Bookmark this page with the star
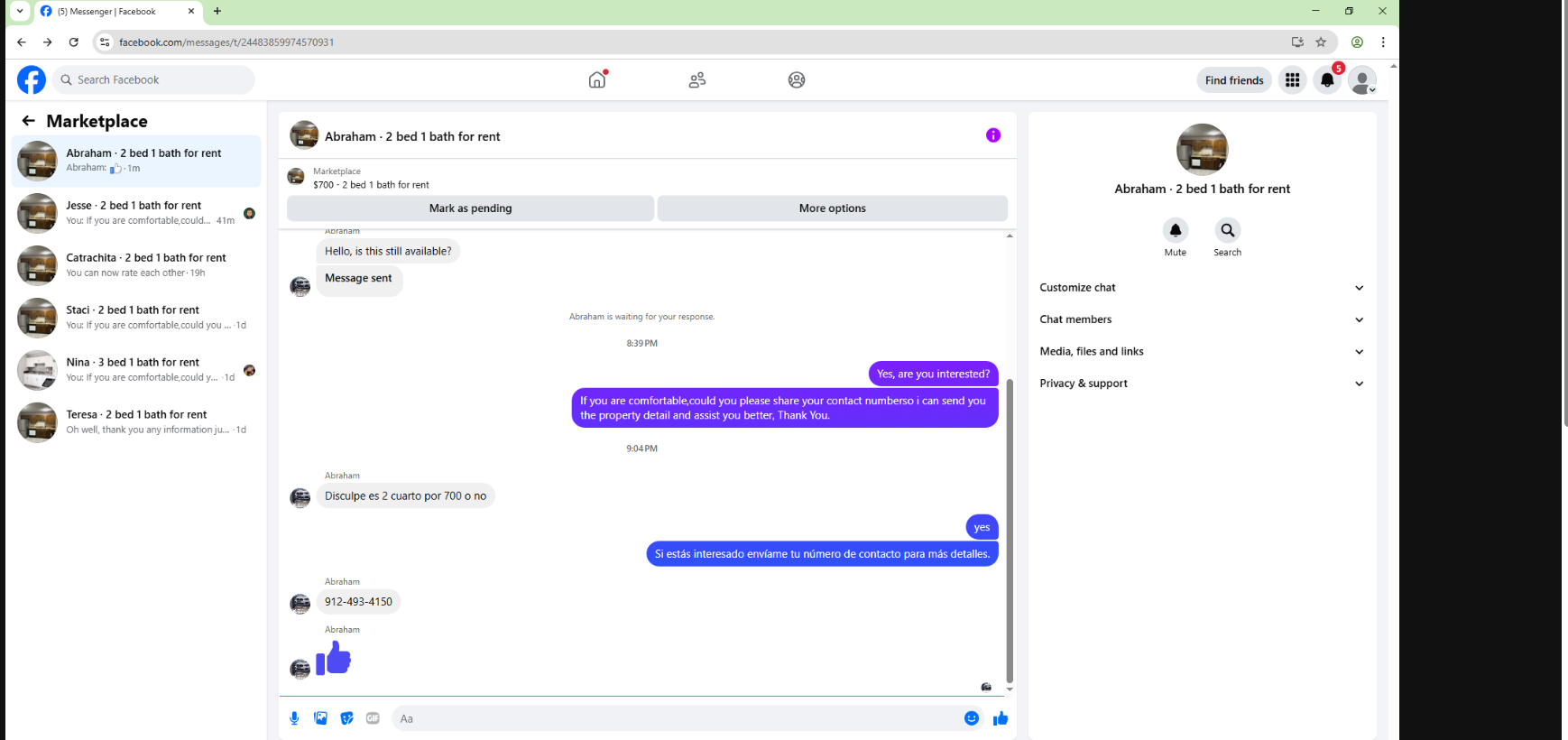 [1321, 42]
